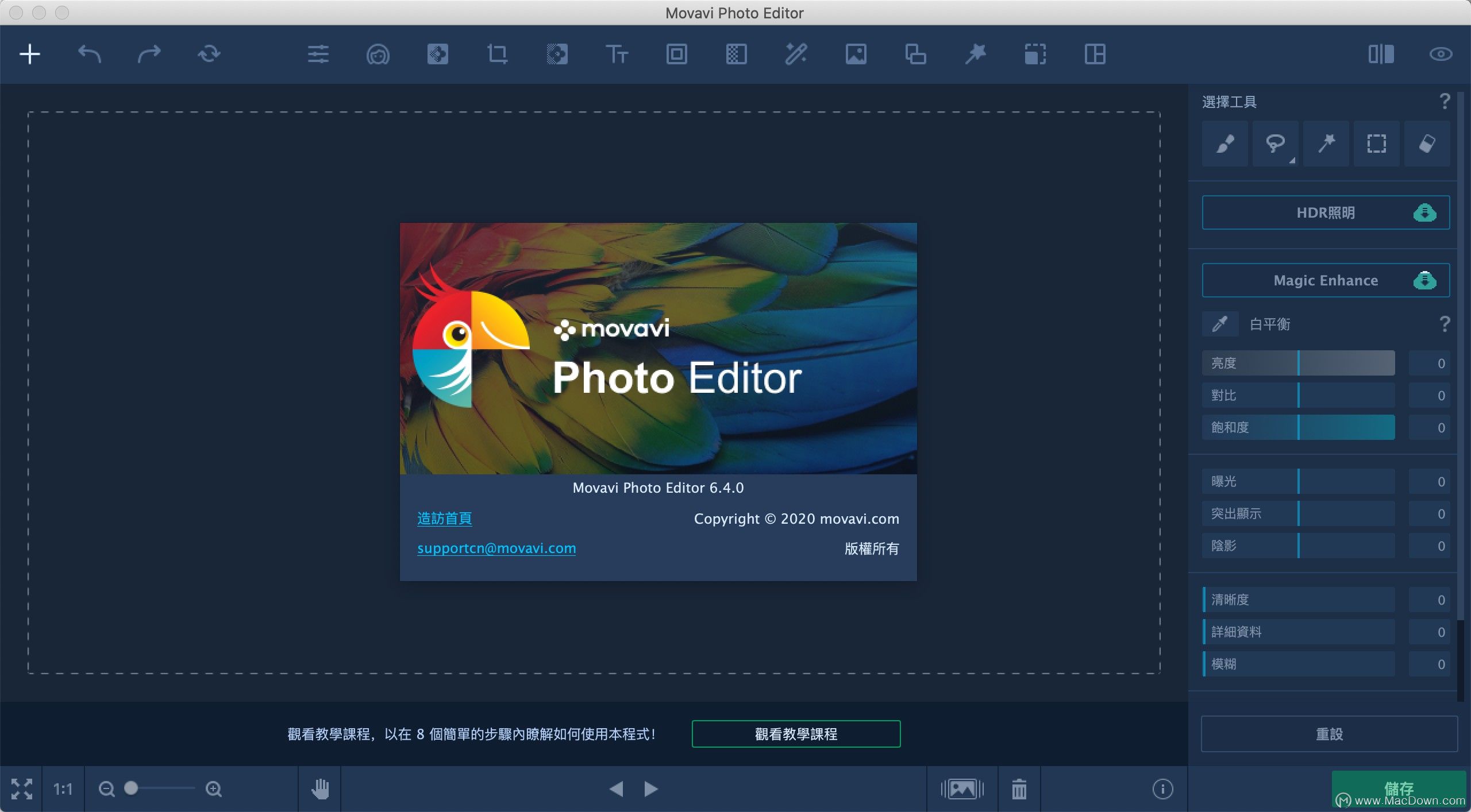Click the 模糊 blur slider
The width and height of the screenshot is (1471, 812).
pos(1299,664)
